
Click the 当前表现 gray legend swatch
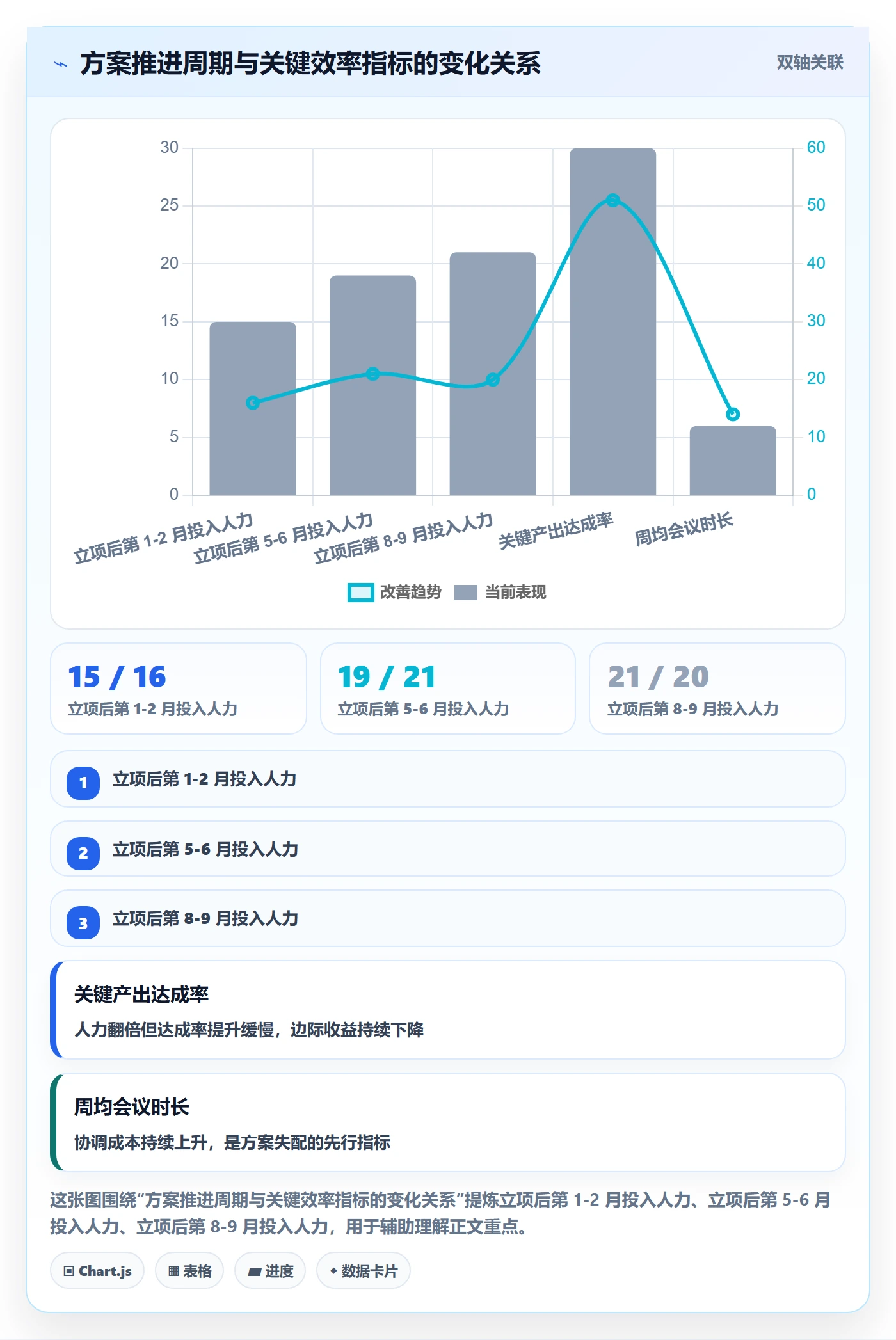[466, 593]
